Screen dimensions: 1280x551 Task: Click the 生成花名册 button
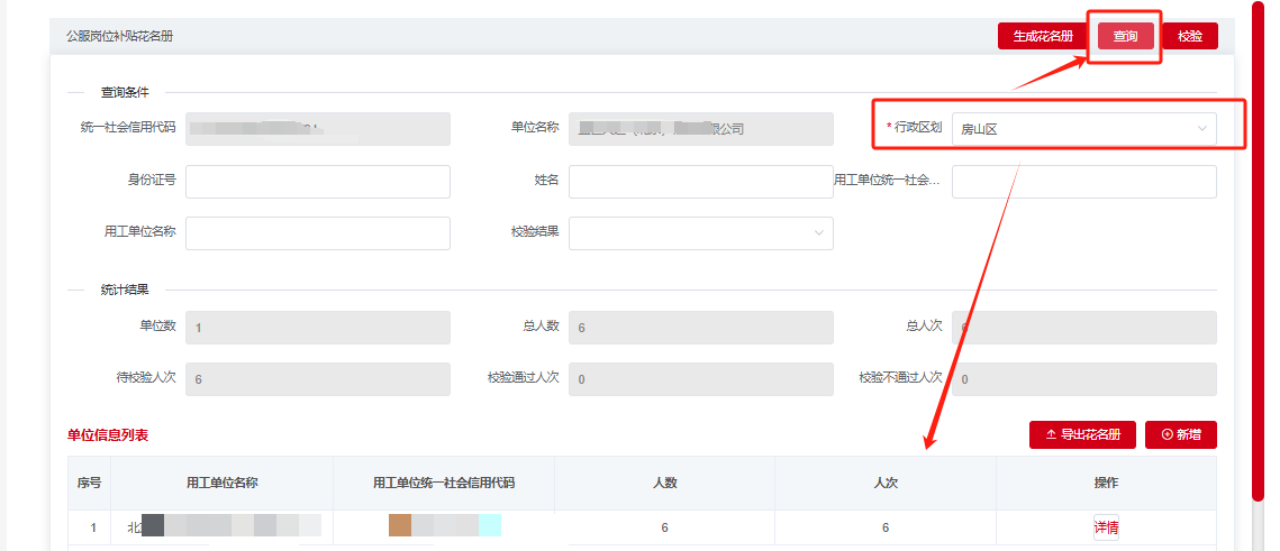[1042, 36]
